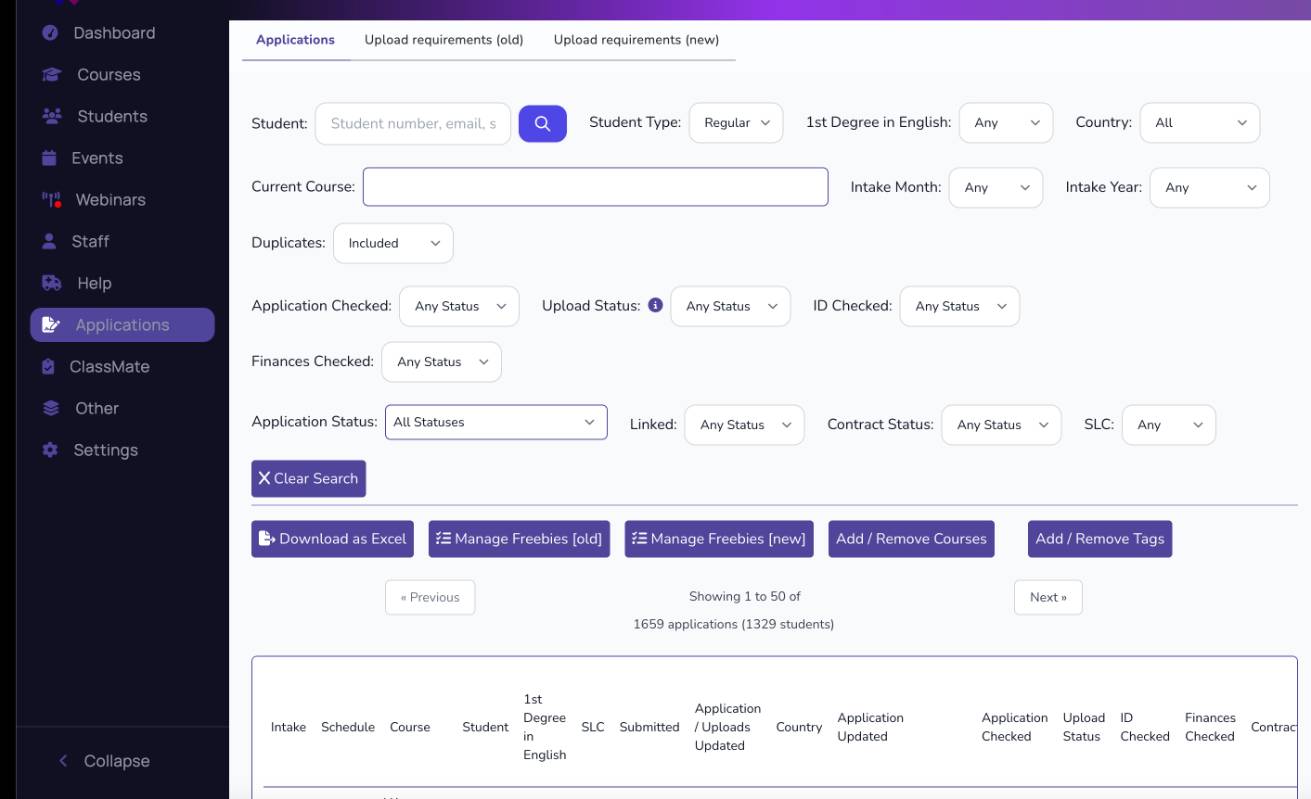Open the Finances Checked status dropdown
This screenshot has width=1311, height=799.
point(441,362)
